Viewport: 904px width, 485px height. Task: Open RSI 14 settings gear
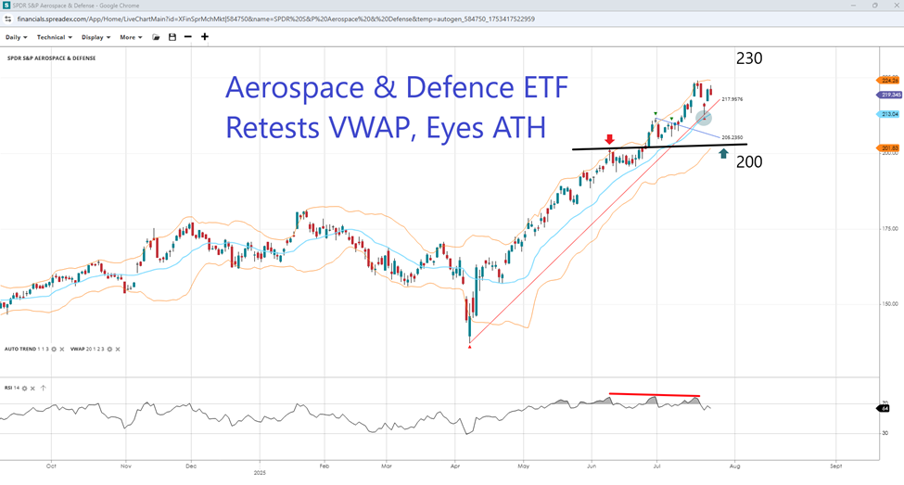25,386
